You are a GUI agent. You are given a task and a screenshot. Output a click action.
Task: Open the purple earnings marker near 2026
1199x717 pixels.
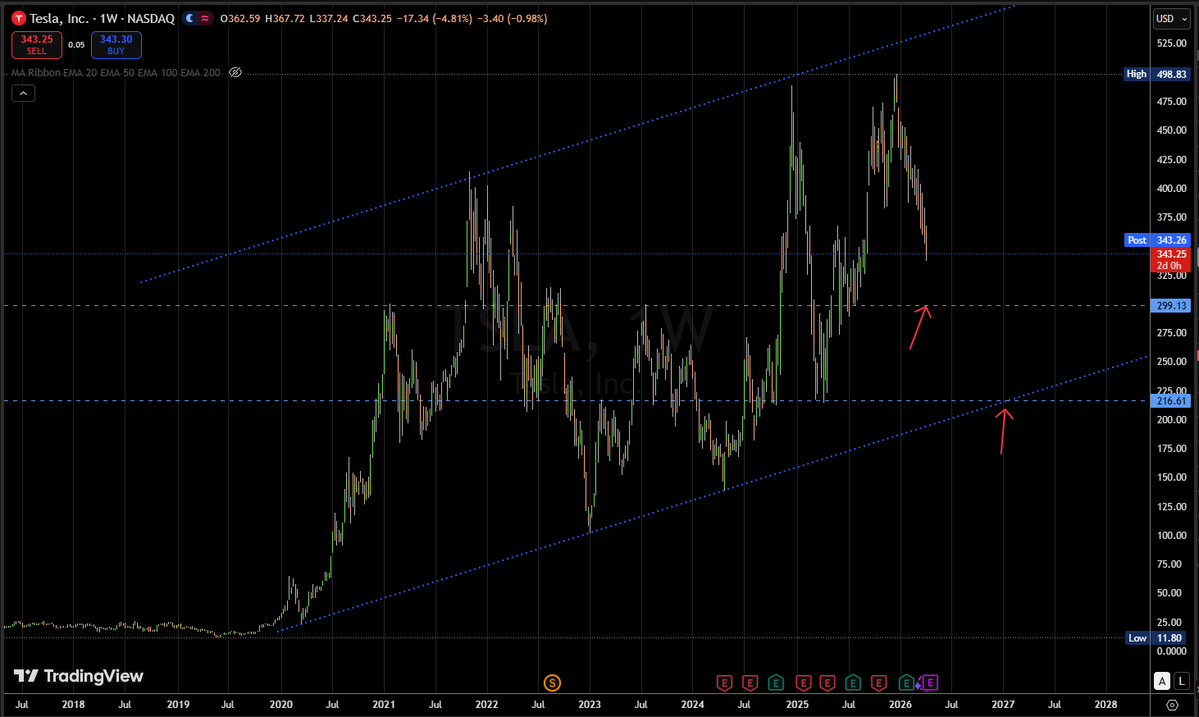pyautogui.click(x=930, y=683)
